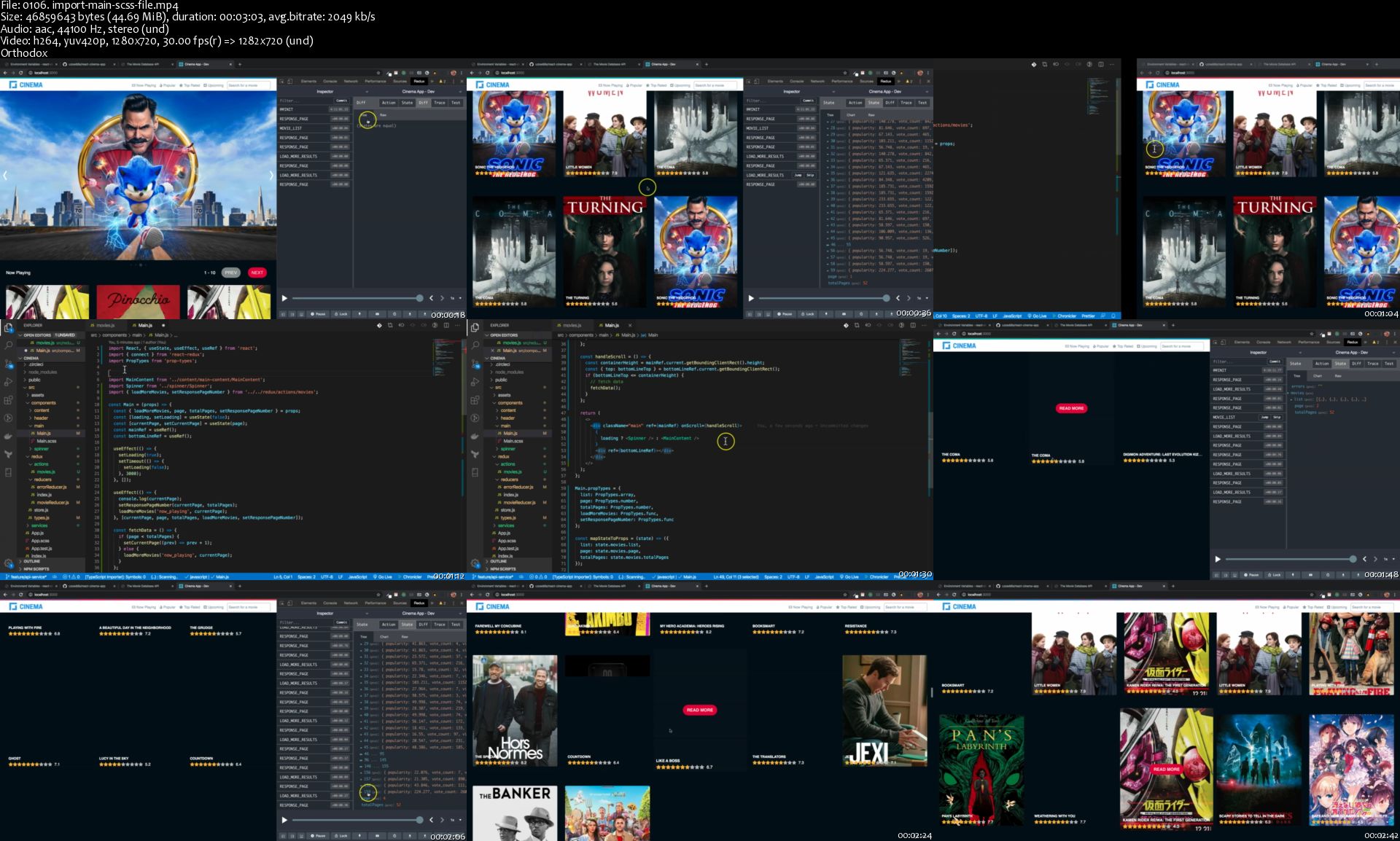This screenshot has height=841, width=1400.
Task: Click Redux play icon in 00:00:18 frame
Action: coord(284,298)
